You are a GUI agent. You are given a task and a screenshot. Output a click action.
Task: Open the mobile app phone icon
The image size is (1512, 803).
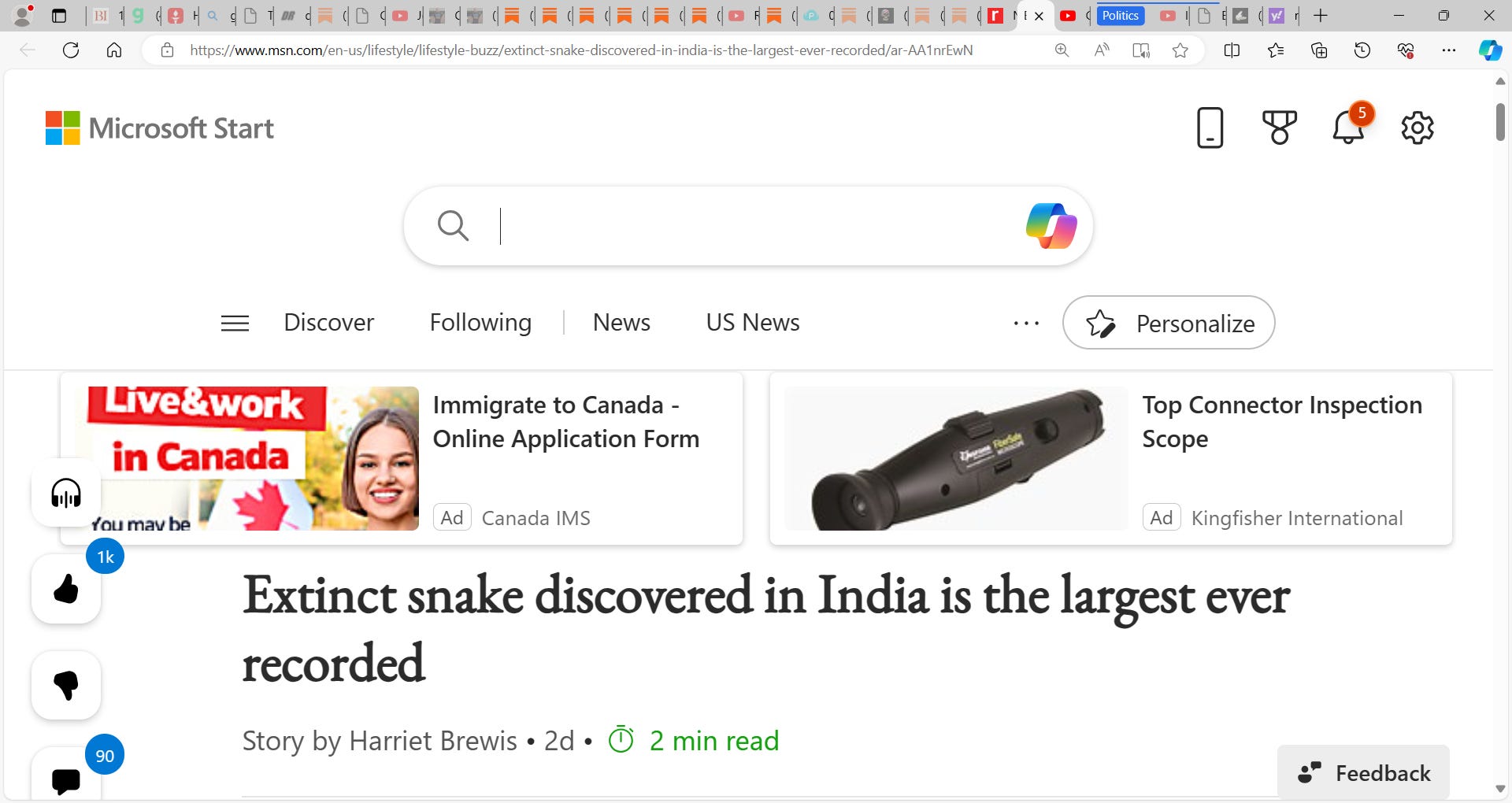[x=1210, y=128]
